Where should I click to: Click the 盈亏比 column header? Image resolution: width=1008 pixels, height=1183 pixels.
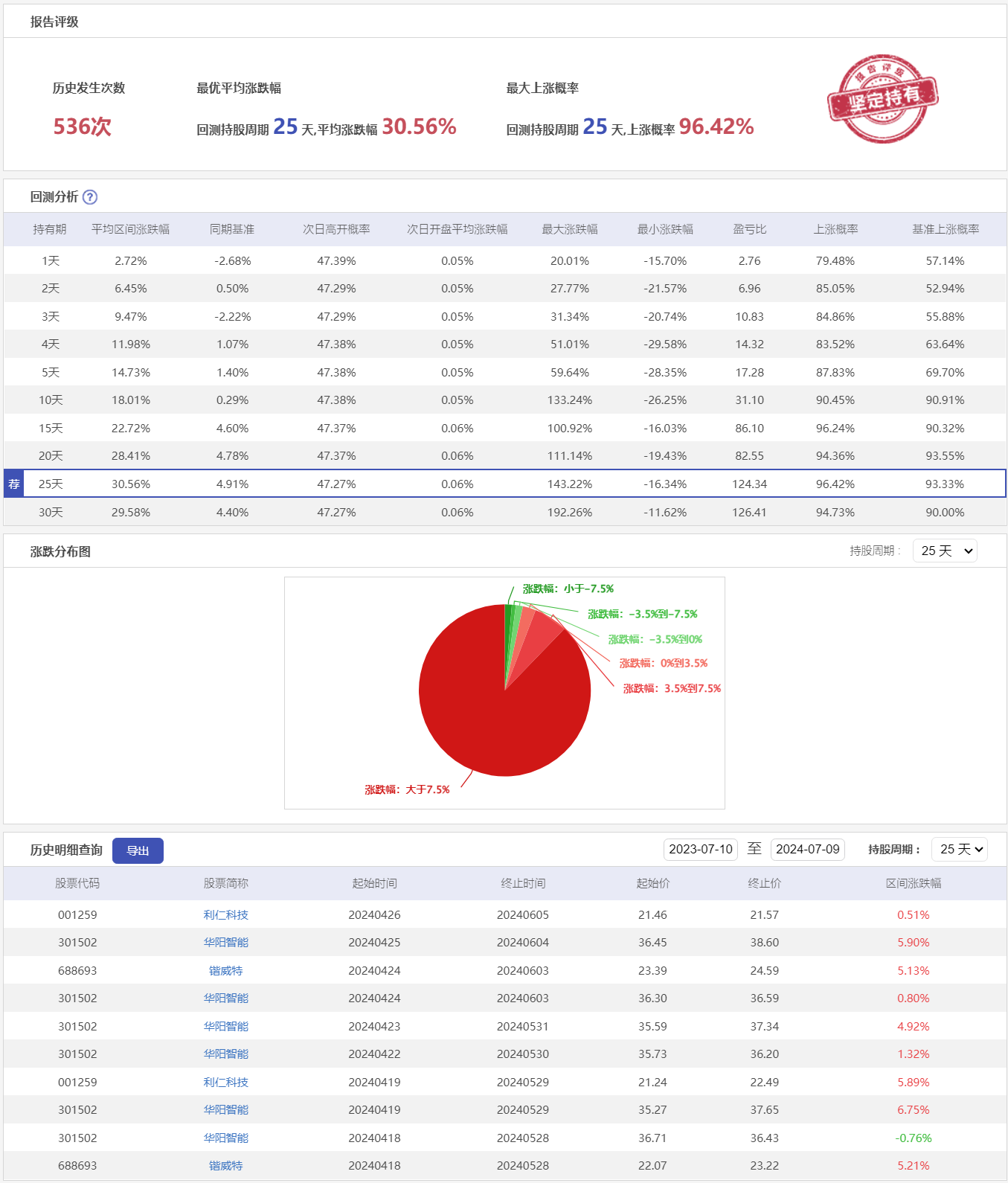coord(749,229)
